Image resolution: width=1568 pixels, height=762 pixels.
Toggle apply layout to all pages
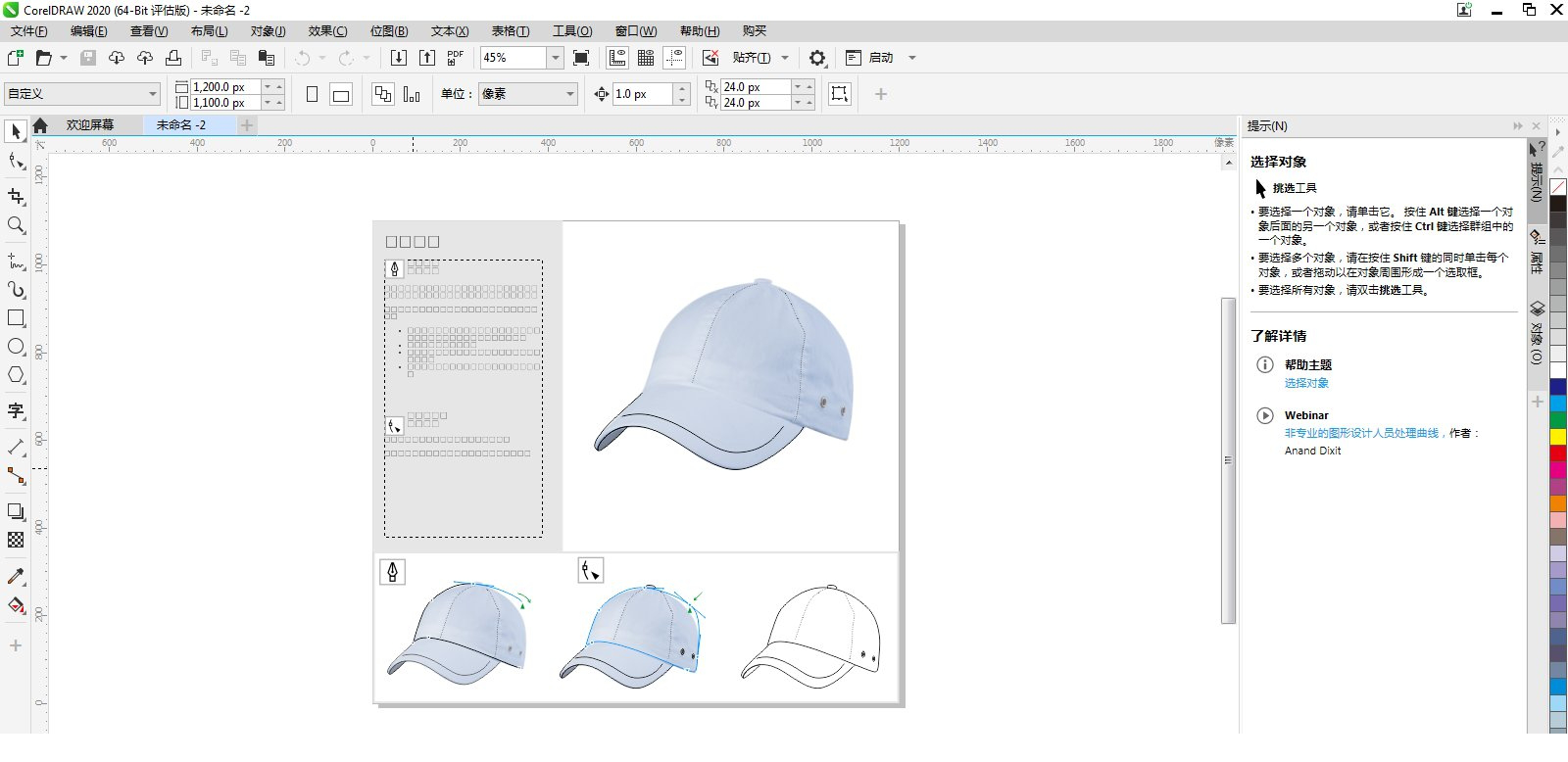383,94
